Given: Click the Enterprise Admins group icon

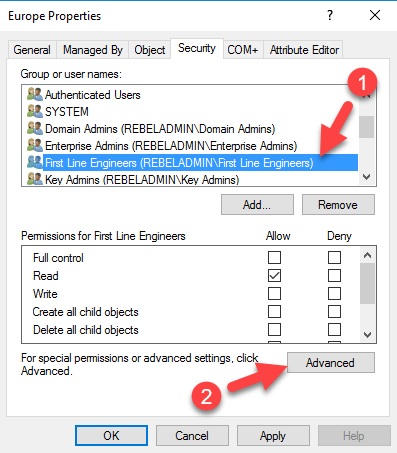Looking at the screenshot, I should pos(35,145).
